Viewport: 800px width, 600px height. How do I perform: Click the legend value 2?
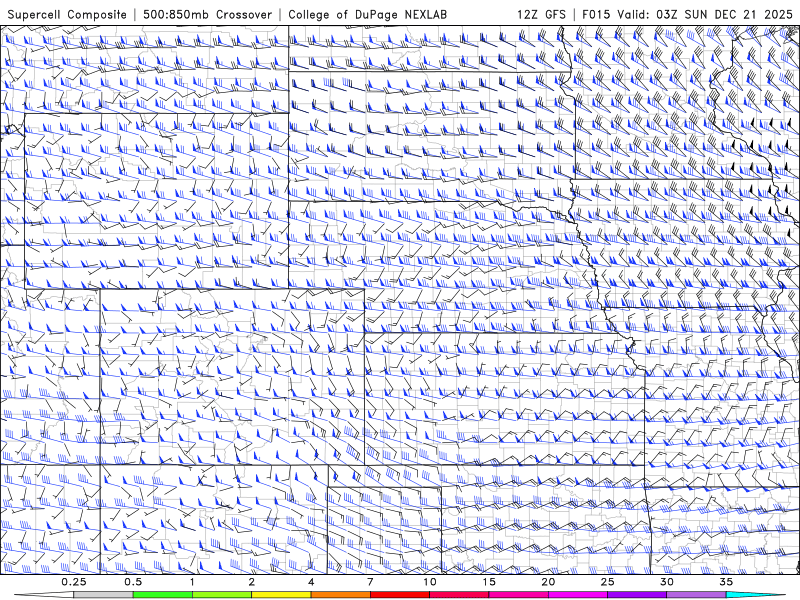tap(252, 582)
